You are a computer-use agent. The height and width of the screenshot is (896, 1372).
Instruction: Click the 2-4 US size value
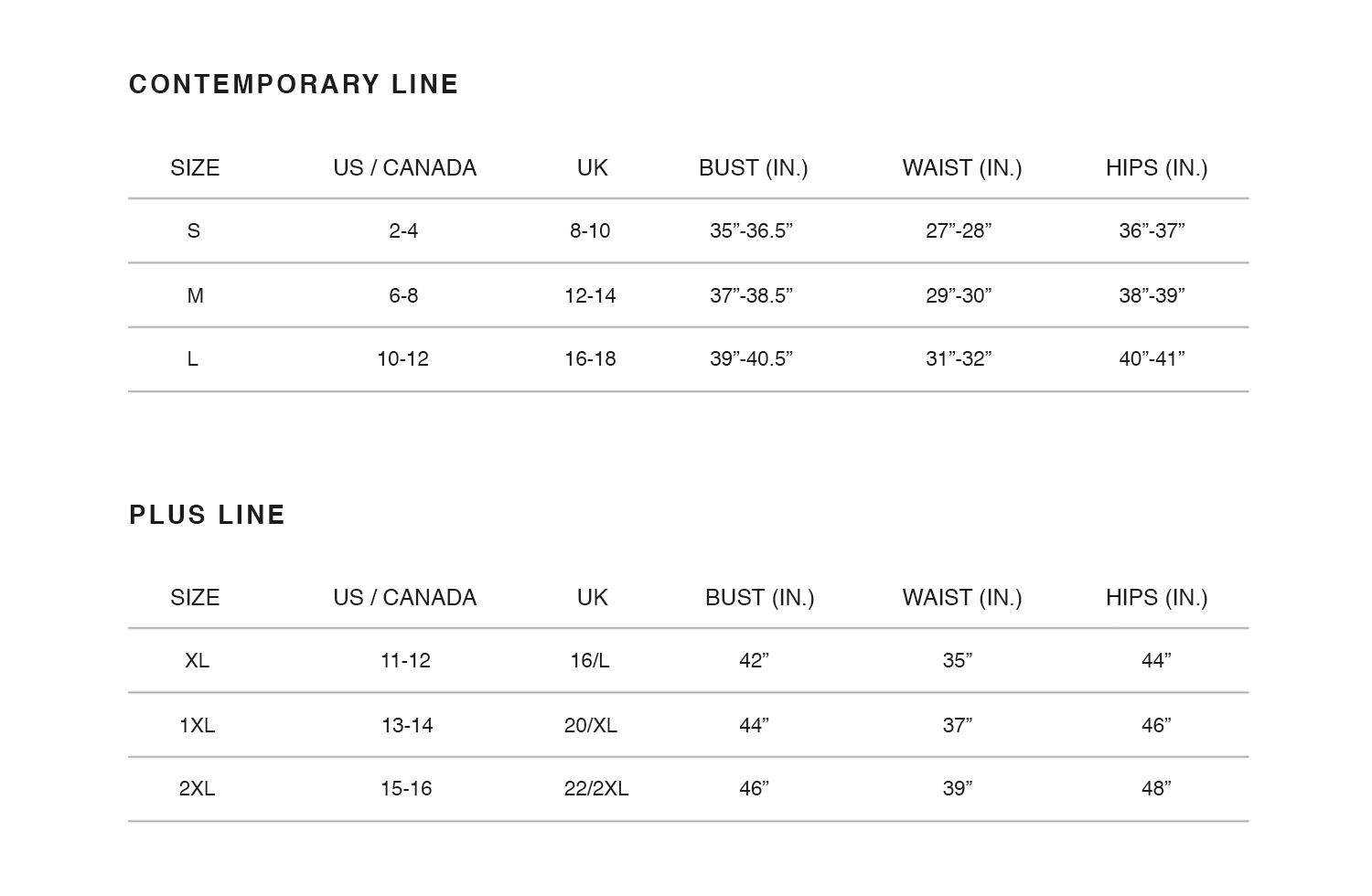(403, 230)
